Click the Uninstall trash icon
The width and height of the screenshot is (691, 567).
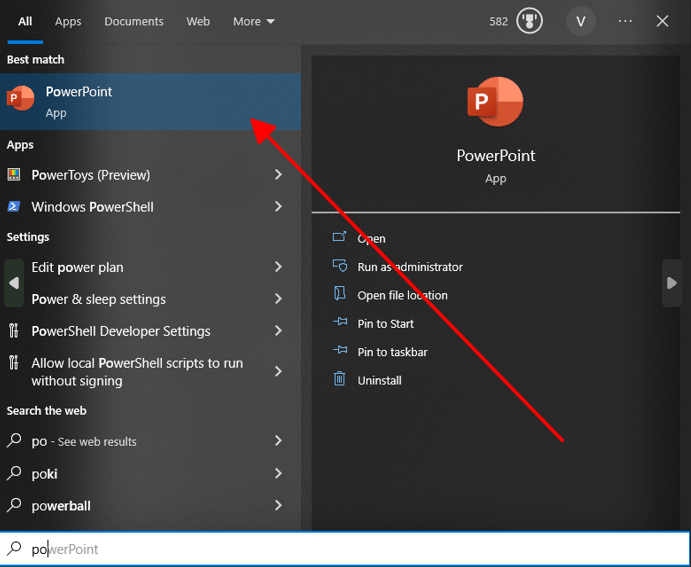tap(339, 380)
